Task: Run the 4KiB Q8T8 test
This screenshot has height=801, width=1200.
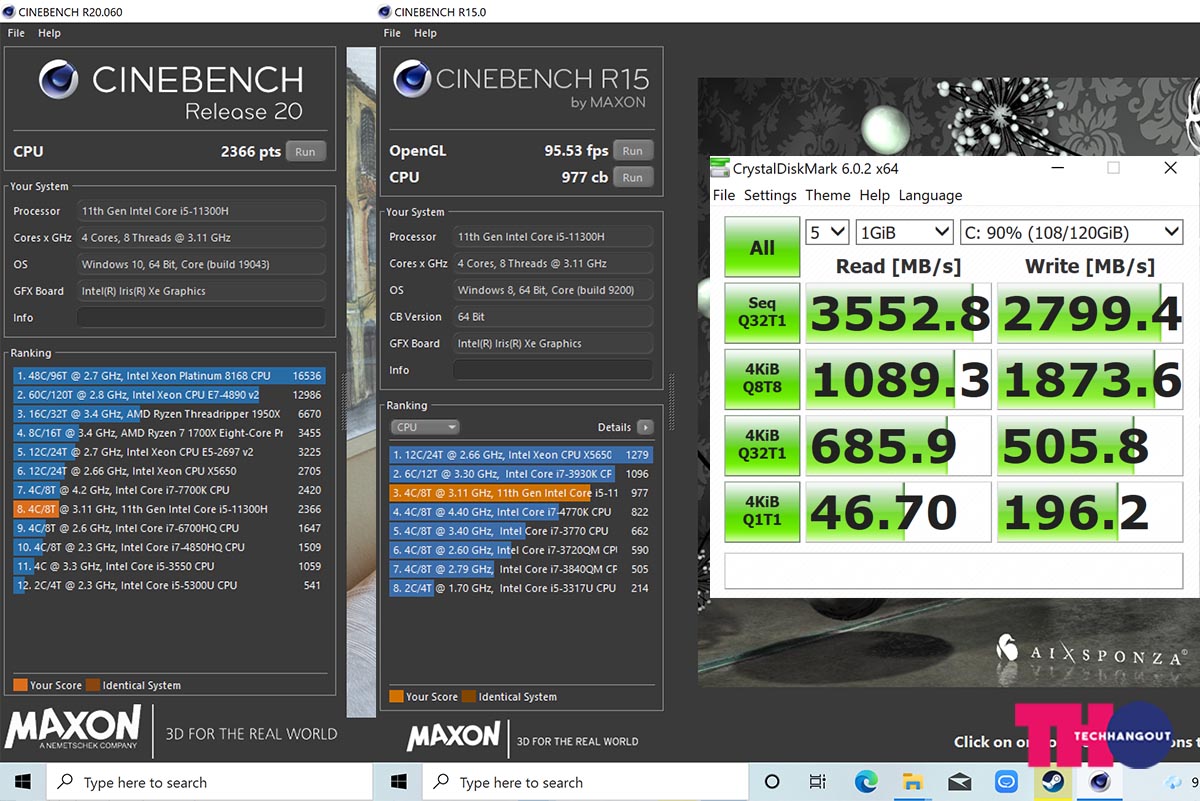Action: click(762, 379)
